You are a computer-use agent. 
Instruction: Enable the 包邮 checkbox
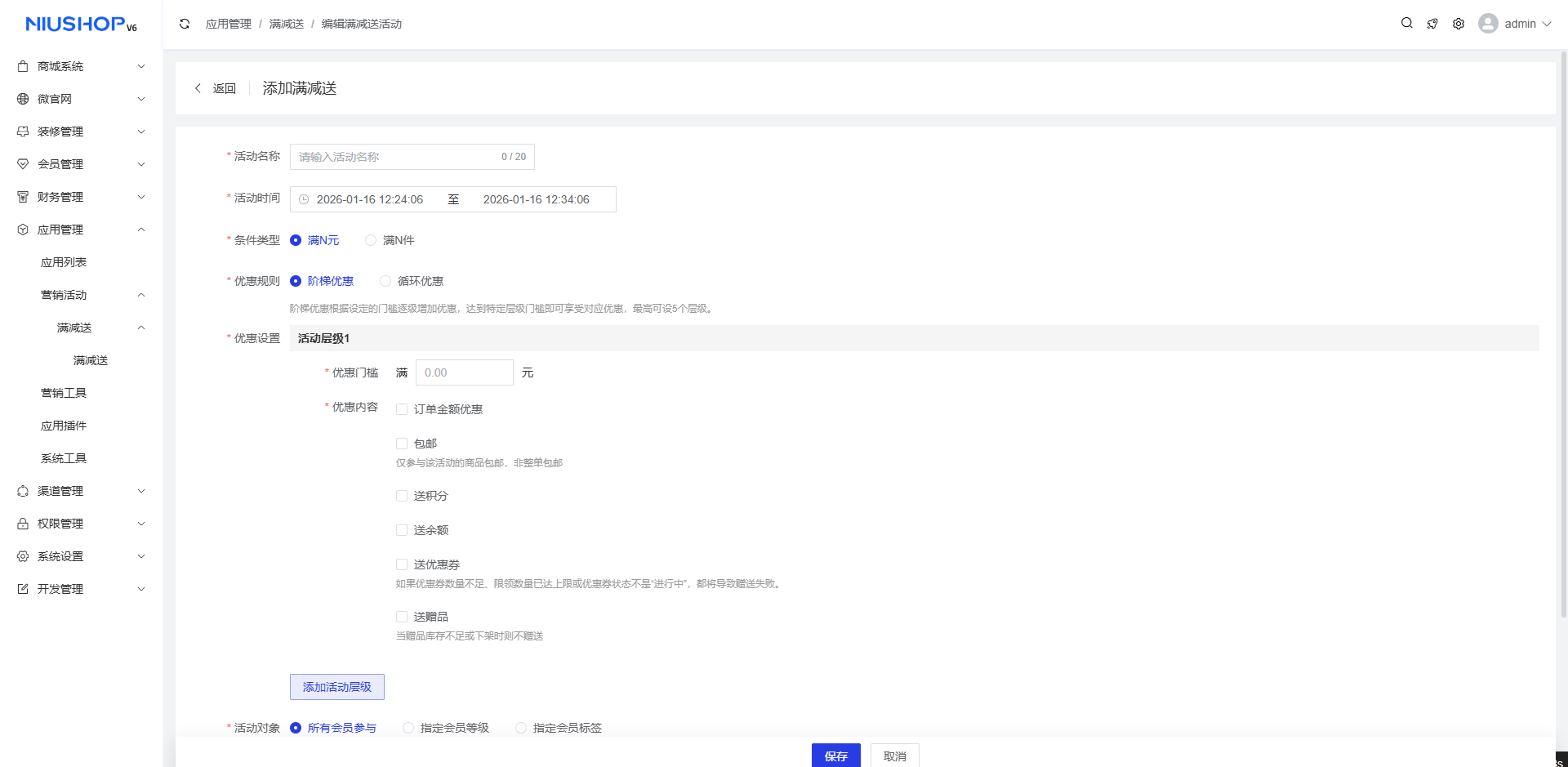tap(402, 444)
